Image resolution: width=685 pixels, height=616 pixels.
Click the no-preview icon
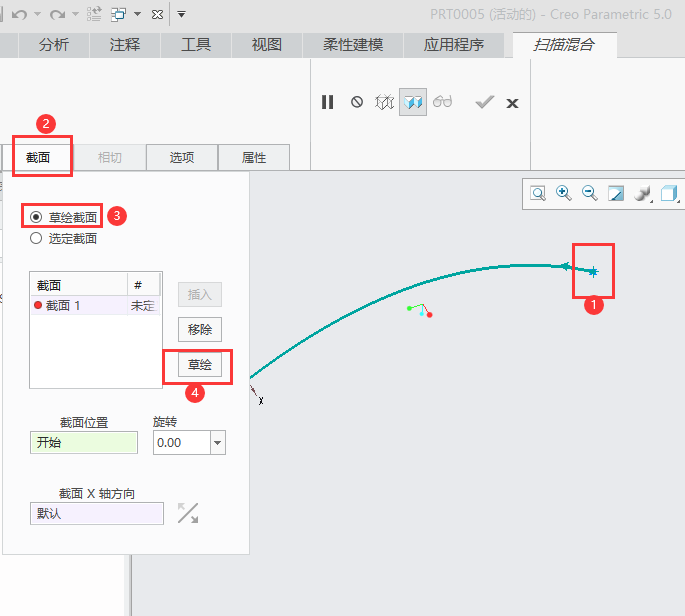point(357,102)
